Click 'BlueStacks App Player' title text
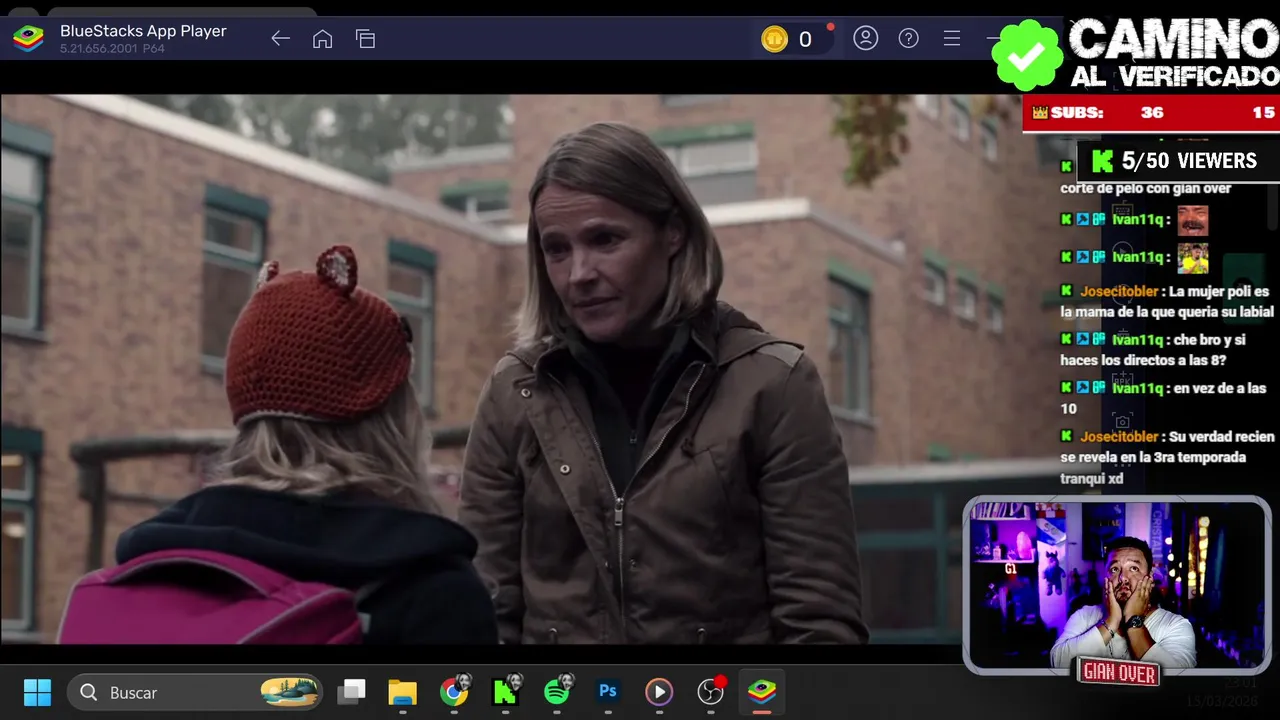Image resolution: width=1280 pixels, height=720 pixels. pyautogui.click(x=143, y=31)
